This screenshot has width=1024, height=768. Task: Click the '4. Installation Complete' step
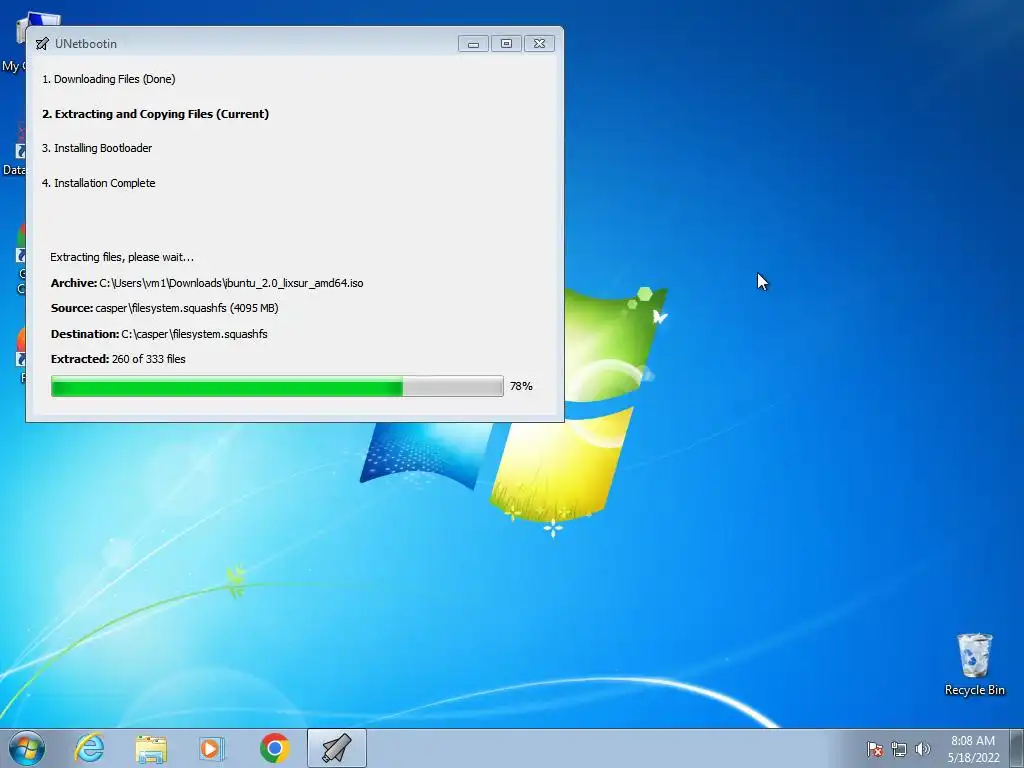[99, 183]
